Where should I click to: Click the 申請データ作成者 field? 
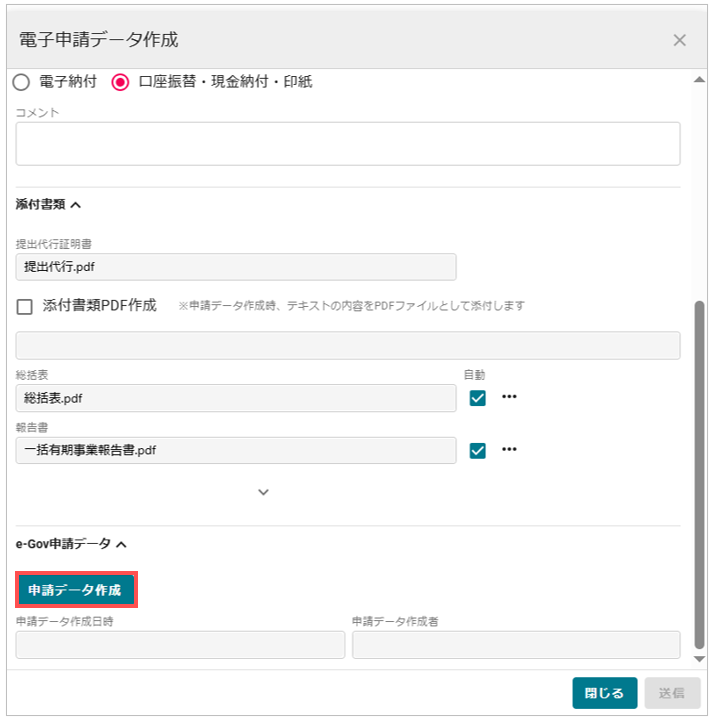(x=516, y=645)
